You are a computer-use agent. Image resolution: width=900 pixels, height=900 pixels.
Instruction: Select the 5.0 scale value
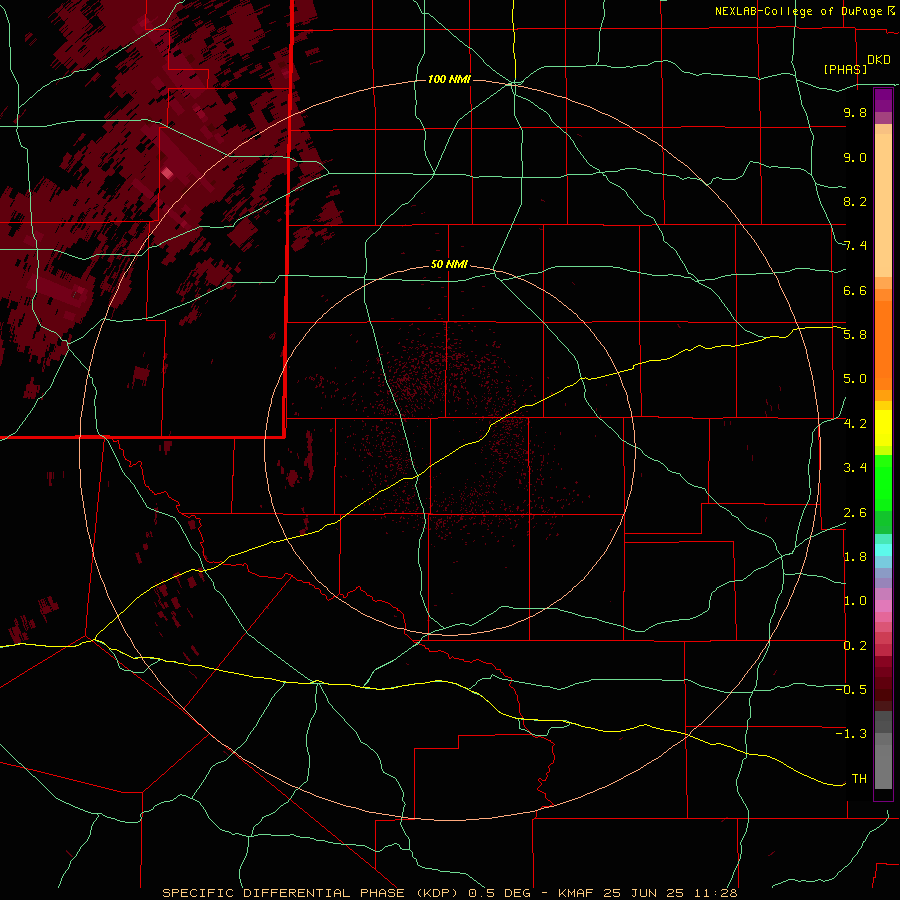[x=855, y=379]
